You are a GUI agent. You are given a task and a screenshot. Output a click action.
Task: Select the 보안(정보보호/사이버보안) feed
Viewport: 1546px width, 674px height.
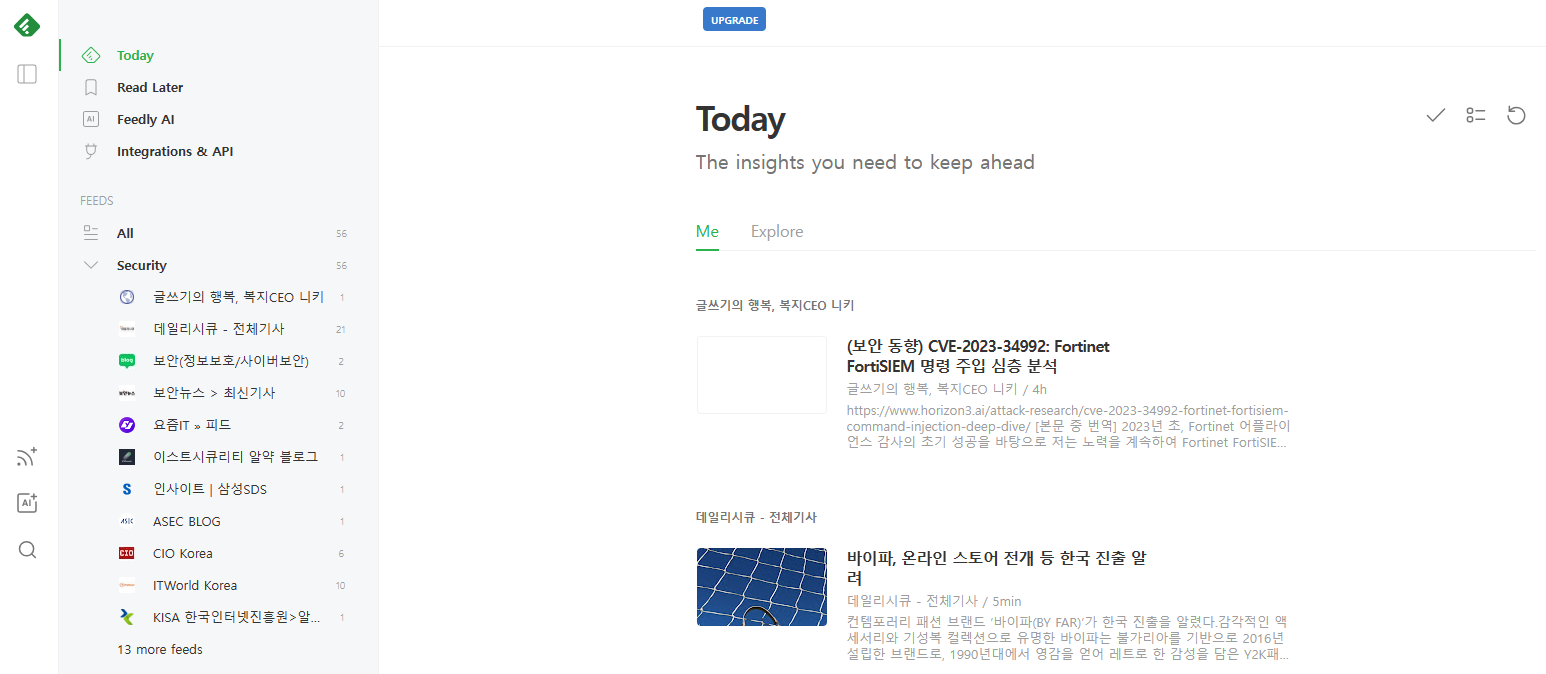[x=231, y=361]
